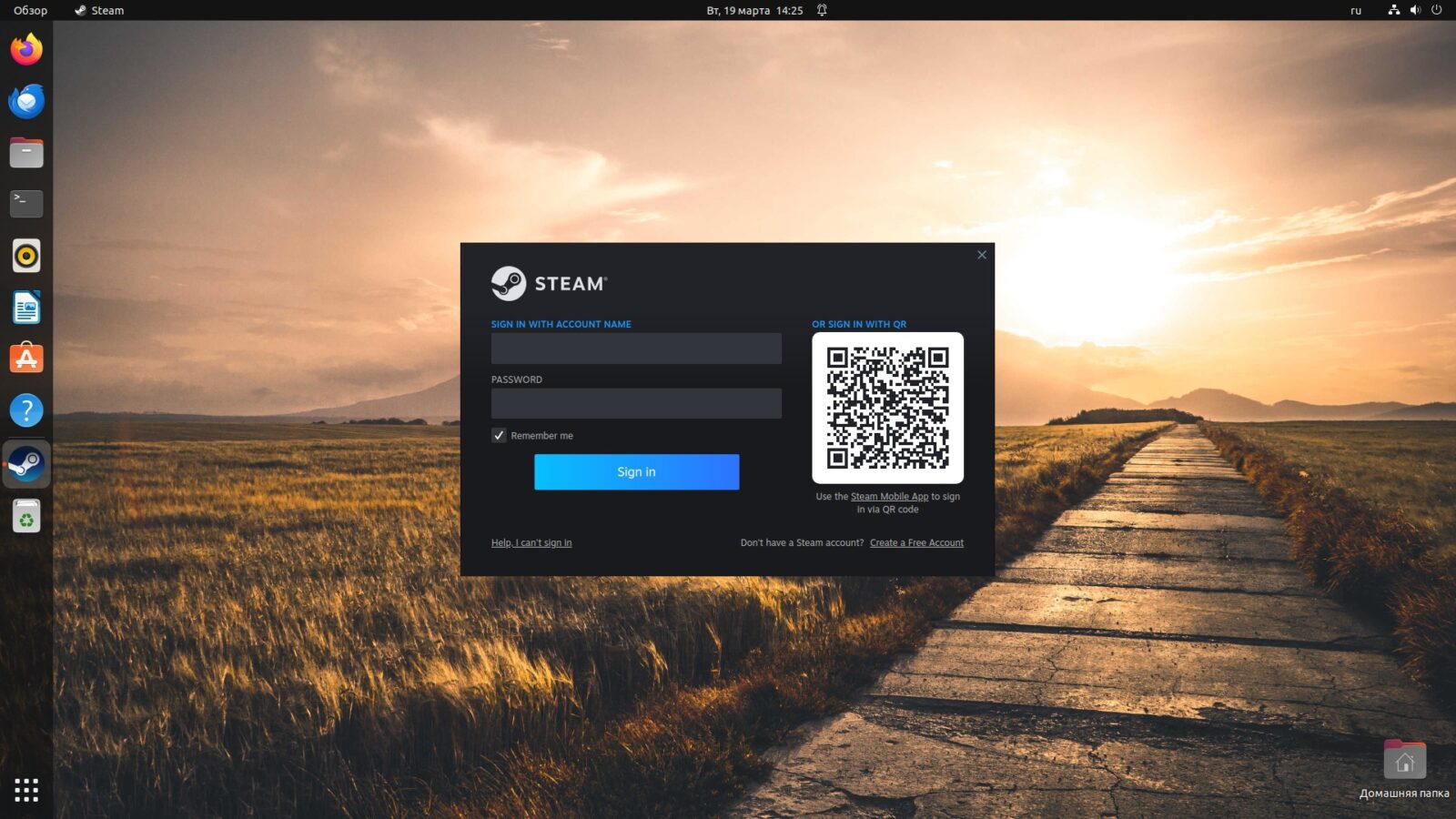The image size is (1456, 819).
Task: Open the Steam app menu in the top bar
Action: click(99, 10)
